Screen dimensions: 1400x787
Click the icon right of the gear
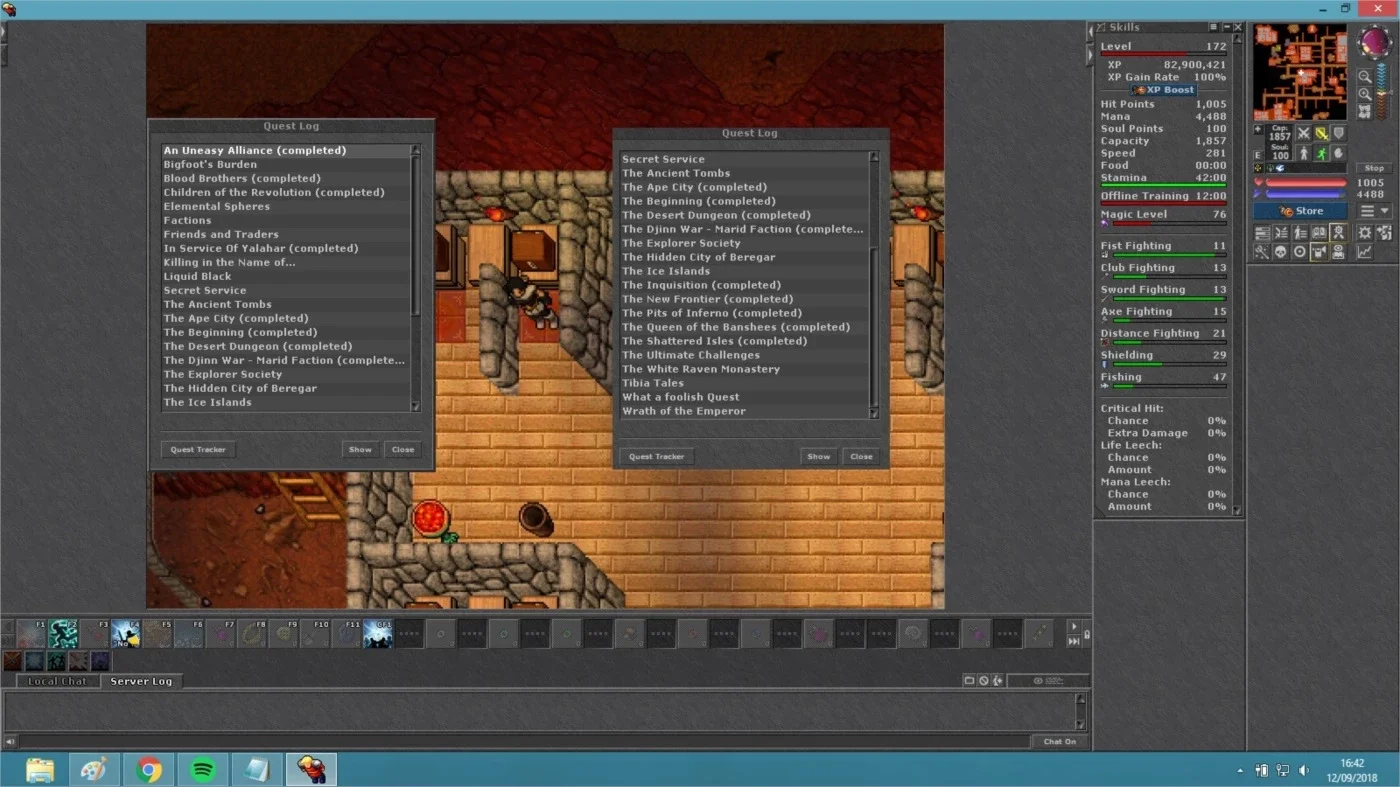coord(1384,232)
